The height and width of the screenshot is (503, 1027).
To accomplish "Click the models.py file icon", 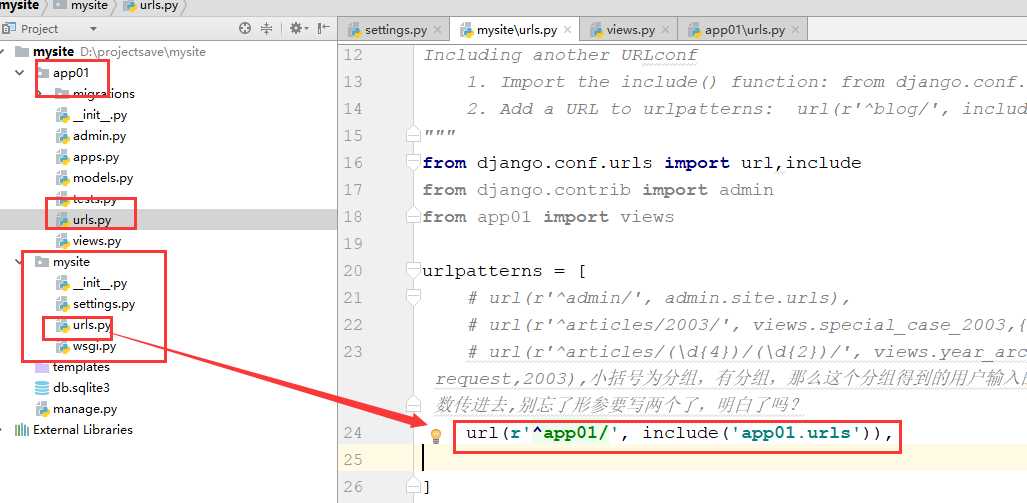I will [63, 178].
